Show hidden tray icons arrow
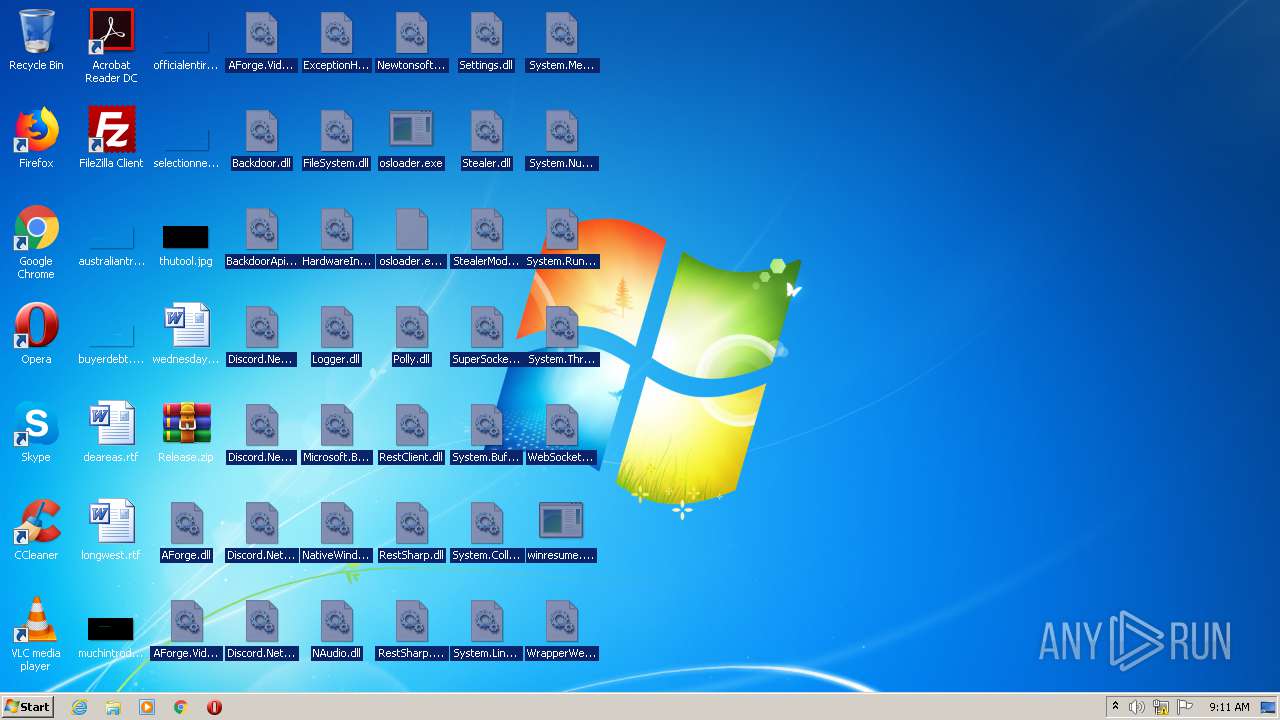Viewport: 1280px width, 720px height. click(1115, 707)
